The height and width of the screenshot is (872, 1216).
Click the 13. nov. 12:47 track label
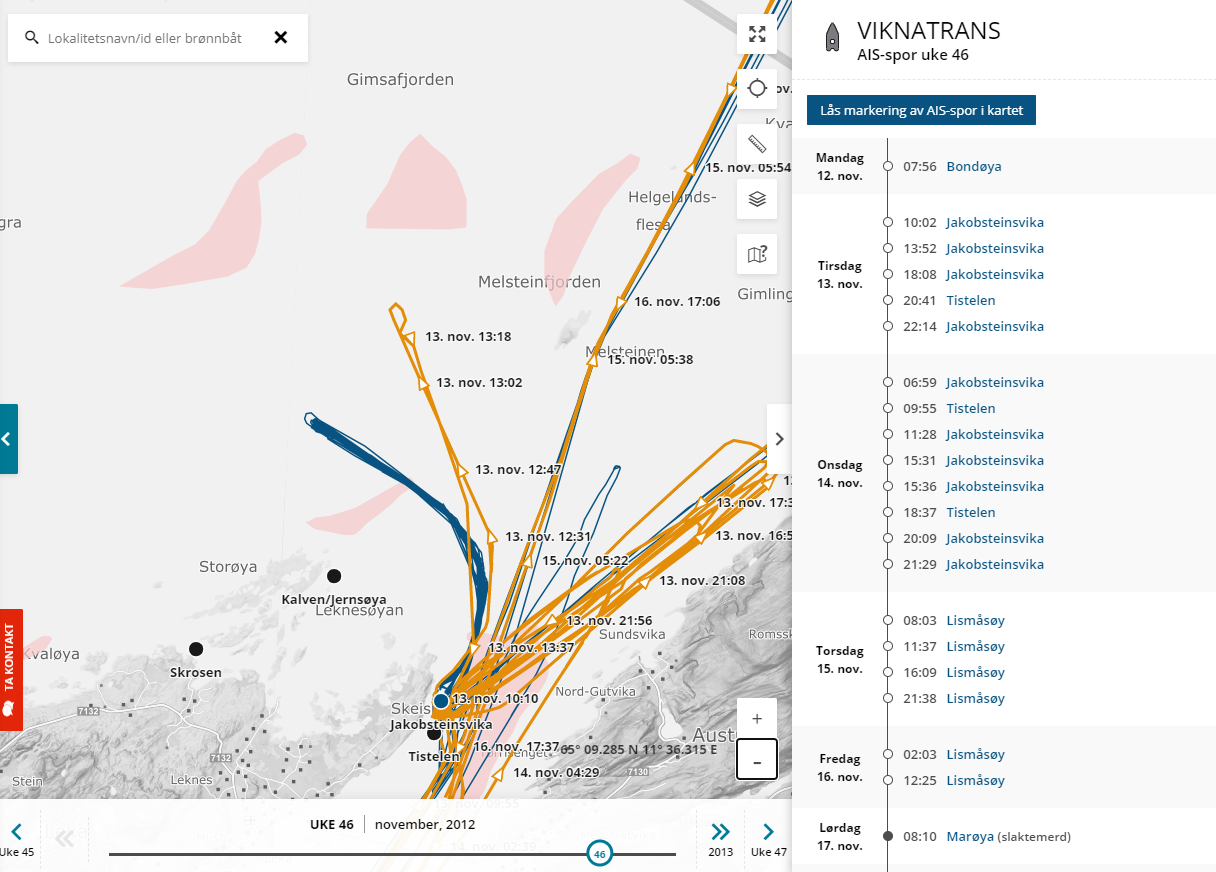click(518, 469)
